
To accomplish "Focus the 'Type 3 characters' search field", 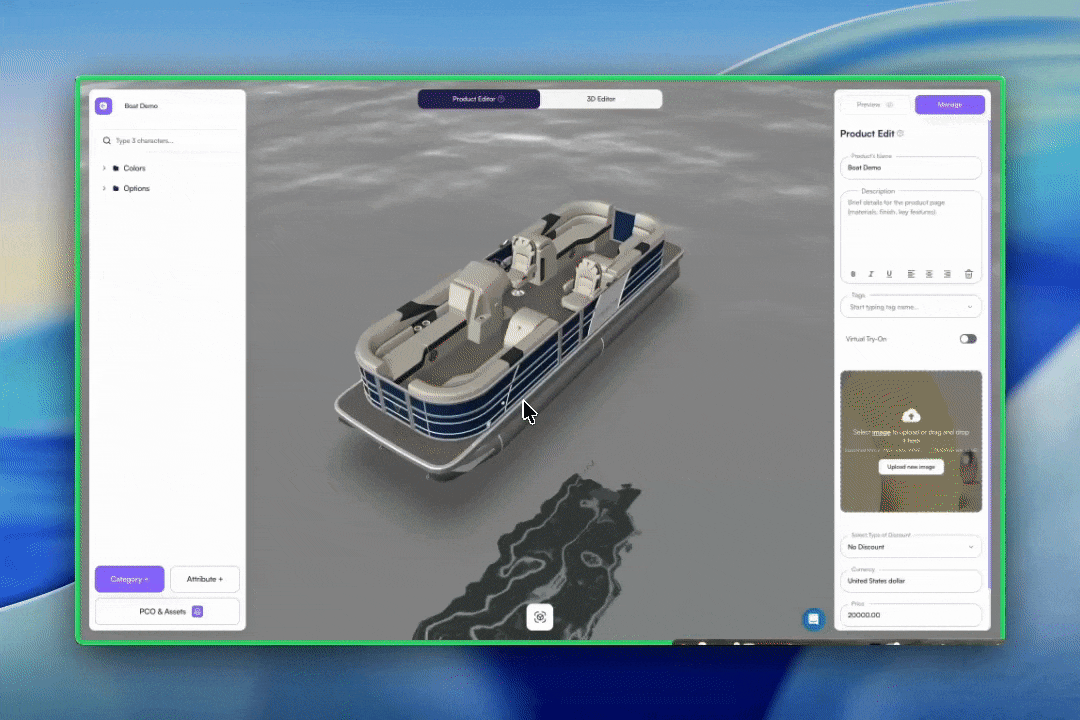I will [x=168, y=141].
